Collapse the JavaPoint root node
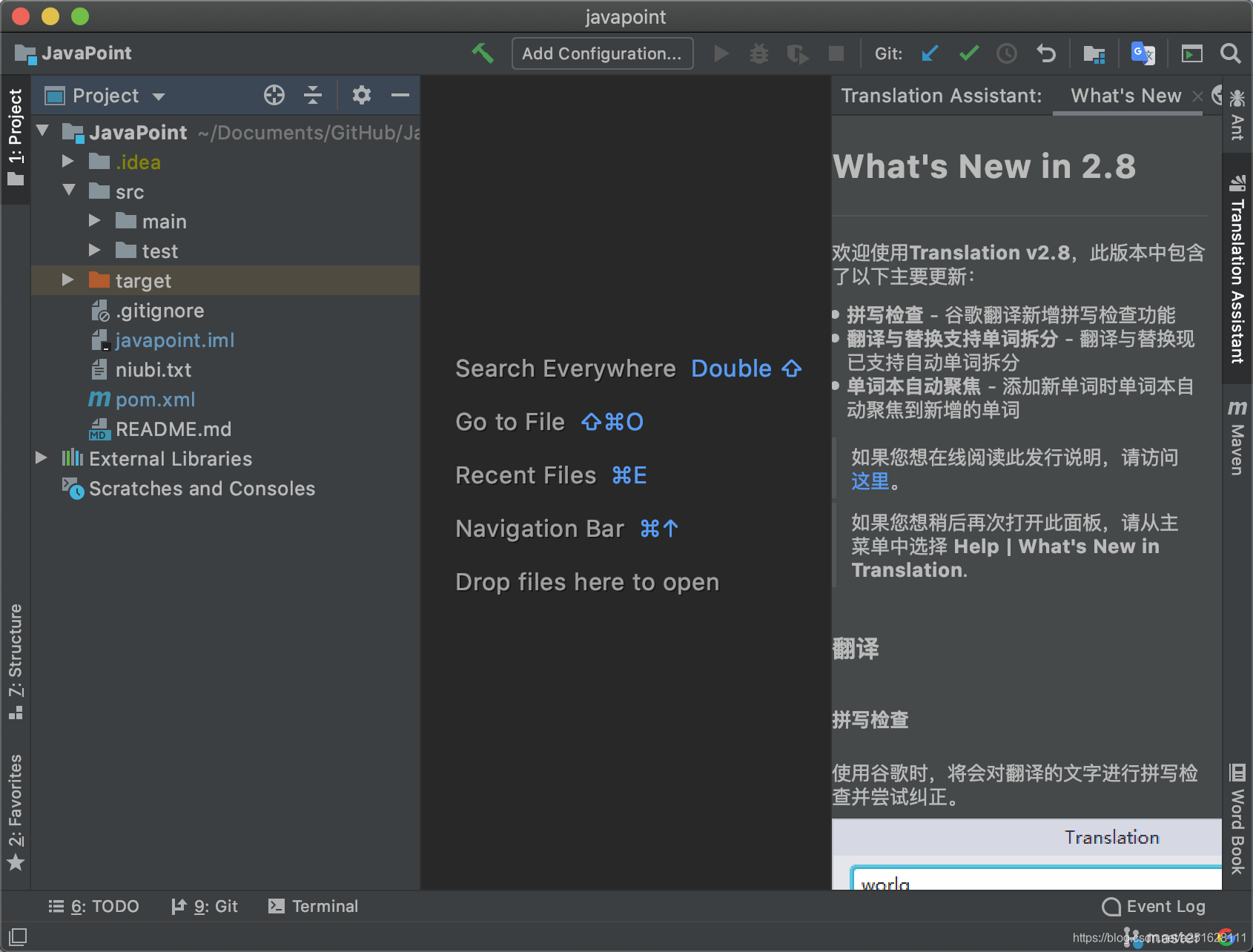Viewport: 1253px width, 952px height. click(x=43, y=131)
